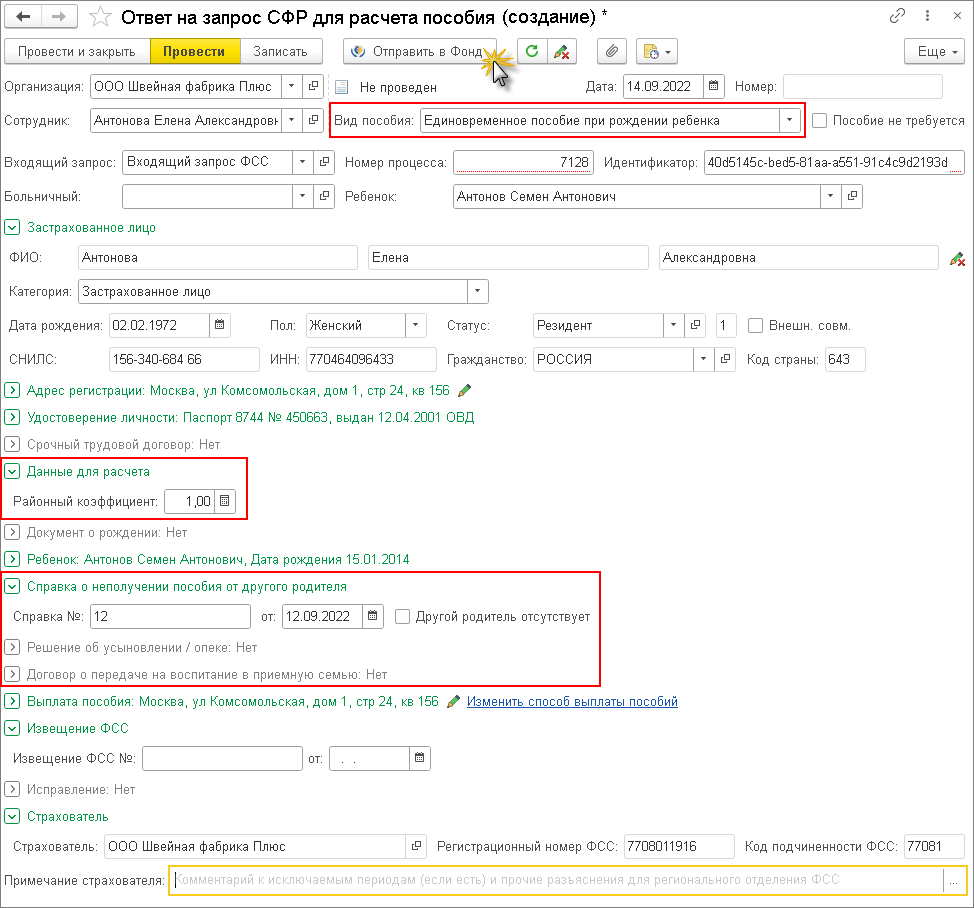The image size is (974, 908).
Task: Go forward with the right arrow button
Action: (59, 17)
